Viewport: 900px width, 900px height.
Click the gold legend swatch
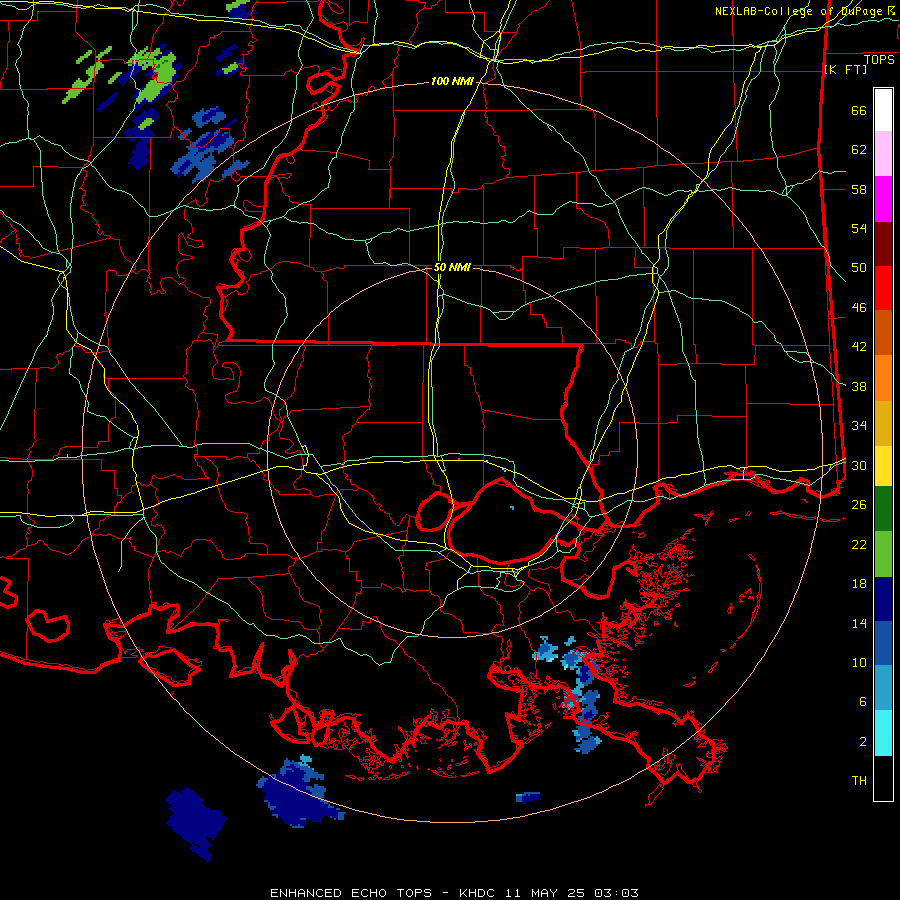(883, 423)
